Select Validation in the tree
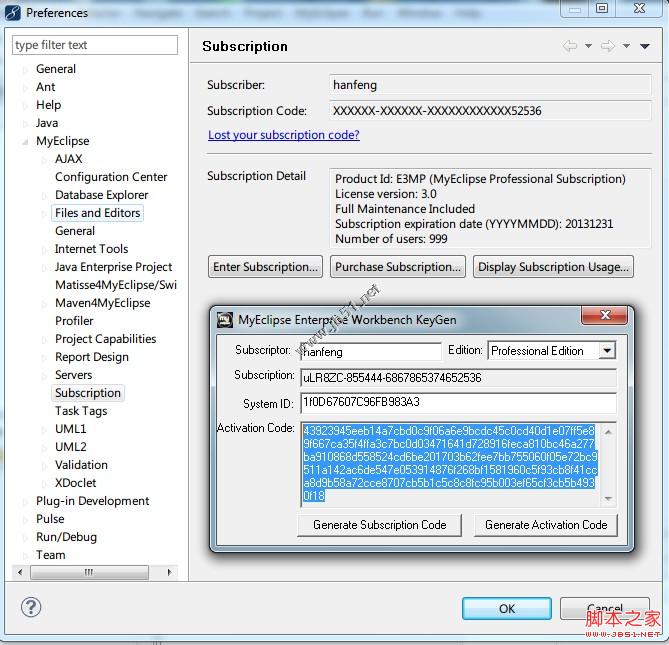669x645 pixels. click(x=81, y=465)
